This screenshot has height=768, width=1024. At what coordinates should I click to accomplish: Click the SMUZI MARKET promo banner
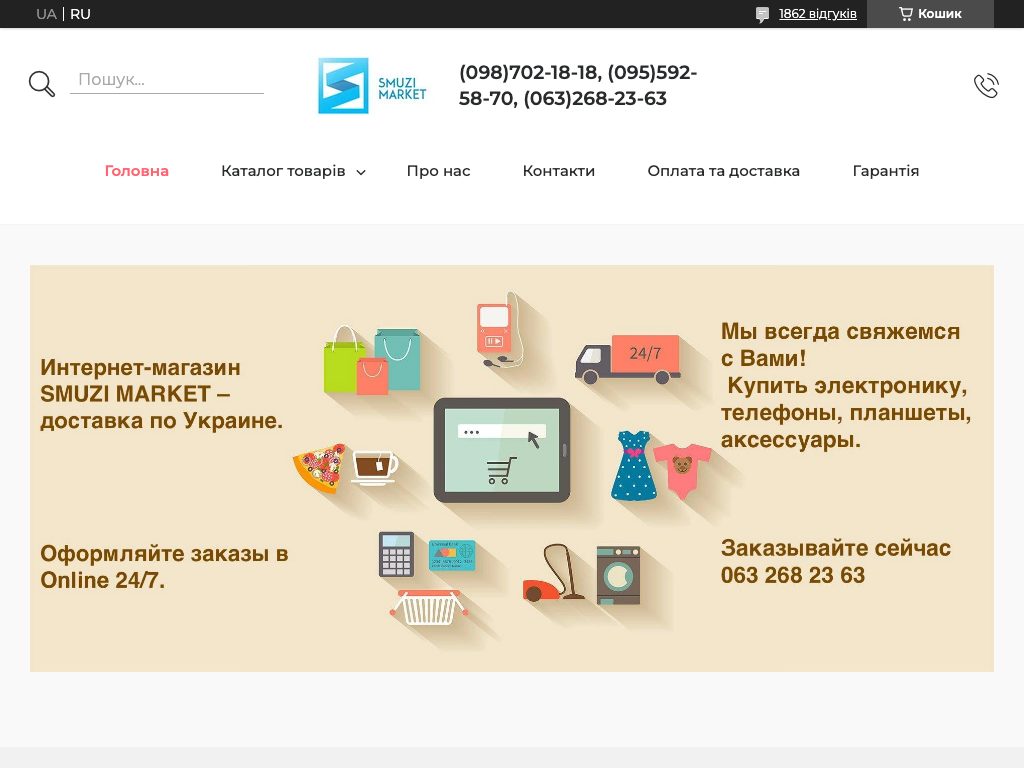tap(512, 468)
